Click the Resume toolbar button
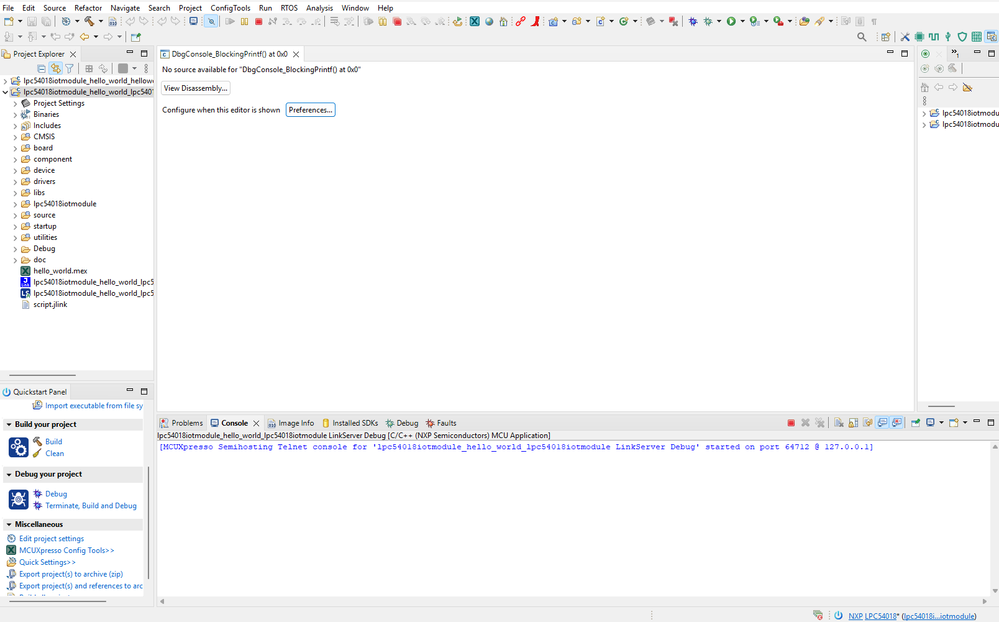This screenshot has width=999, height=622. [229, 21]
